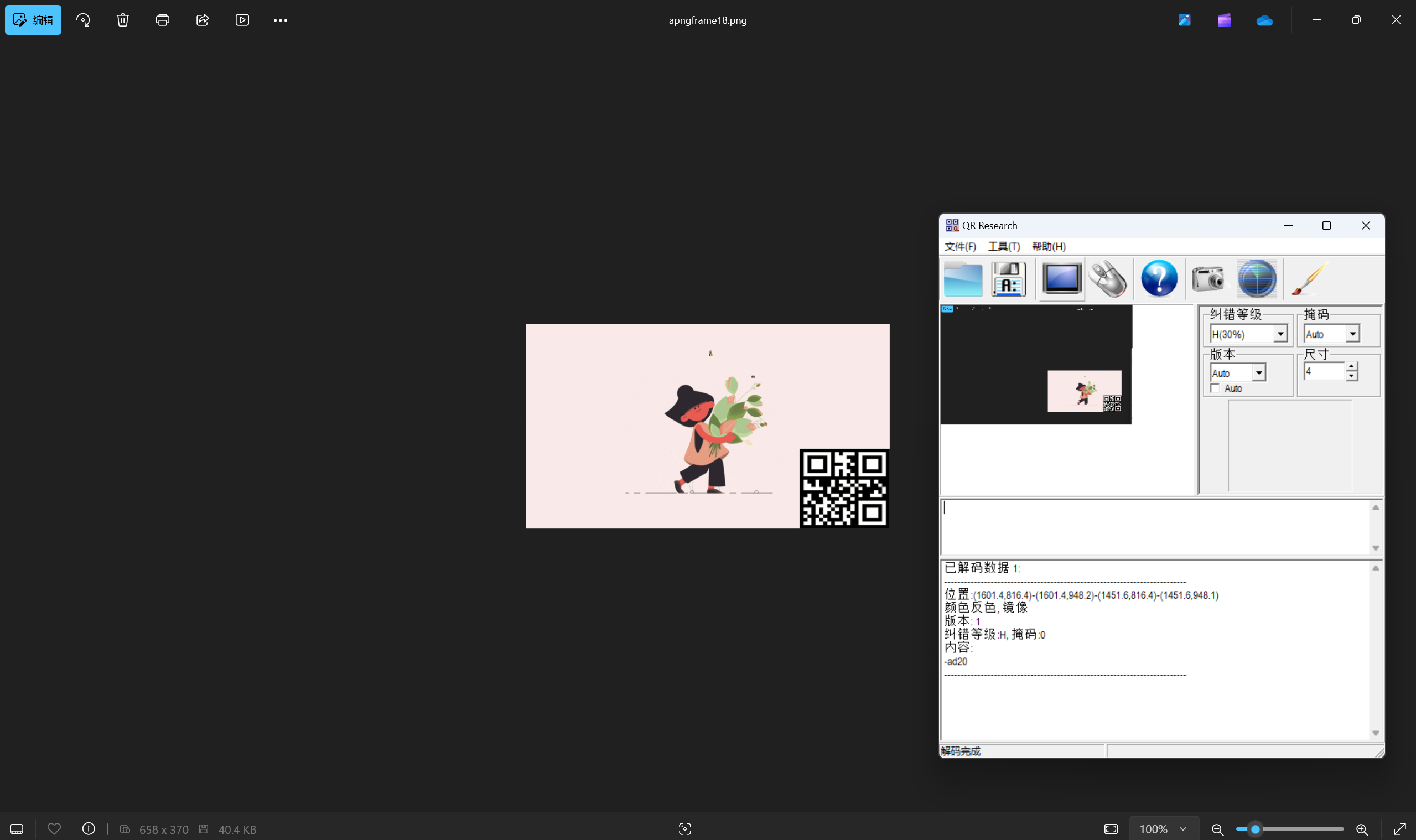
Task: Delete the image using the trash icon
Action: click(x=123, y=20)
